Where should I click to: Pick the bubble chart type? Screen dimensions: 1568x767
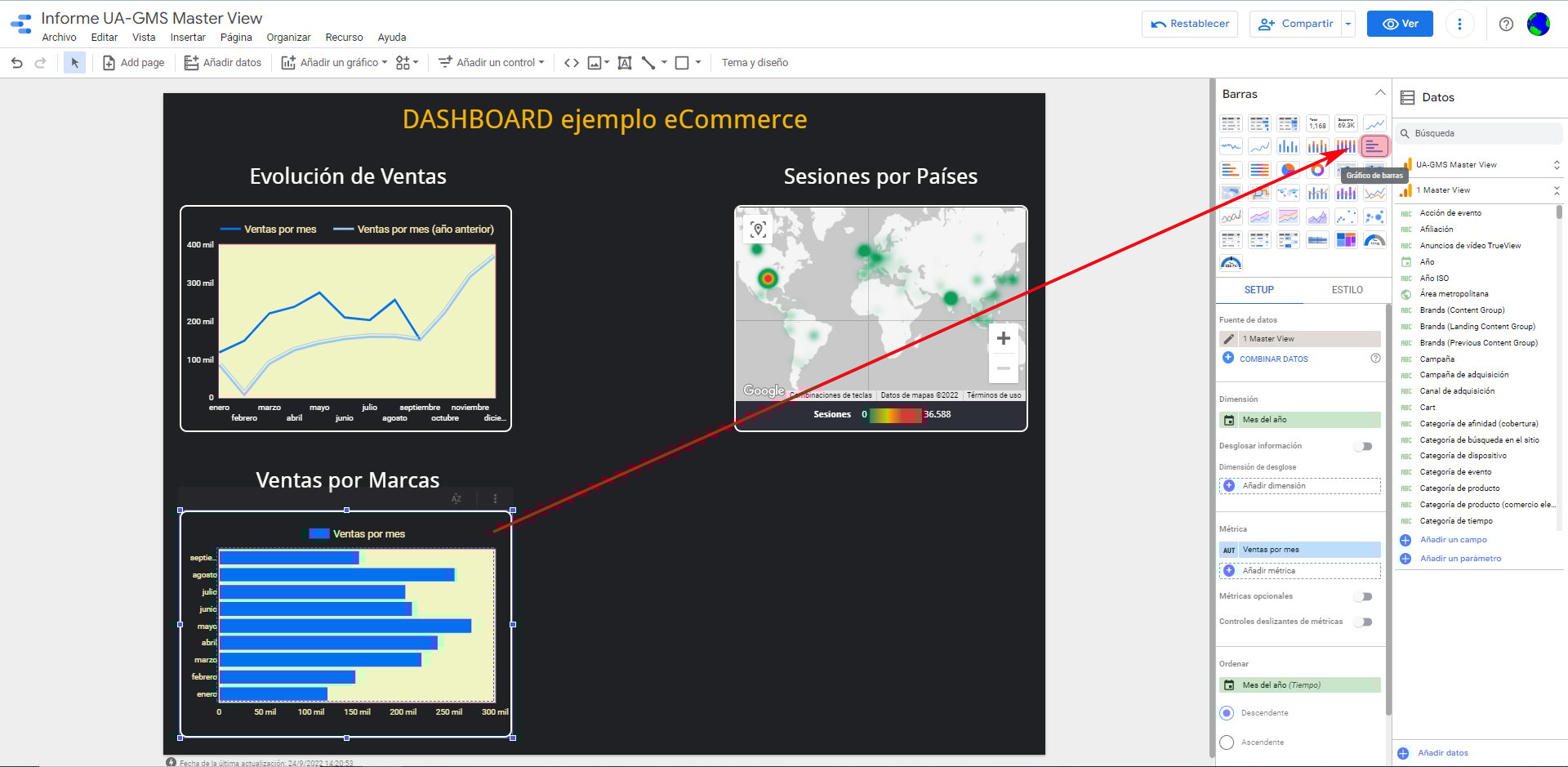point(1374,216)
